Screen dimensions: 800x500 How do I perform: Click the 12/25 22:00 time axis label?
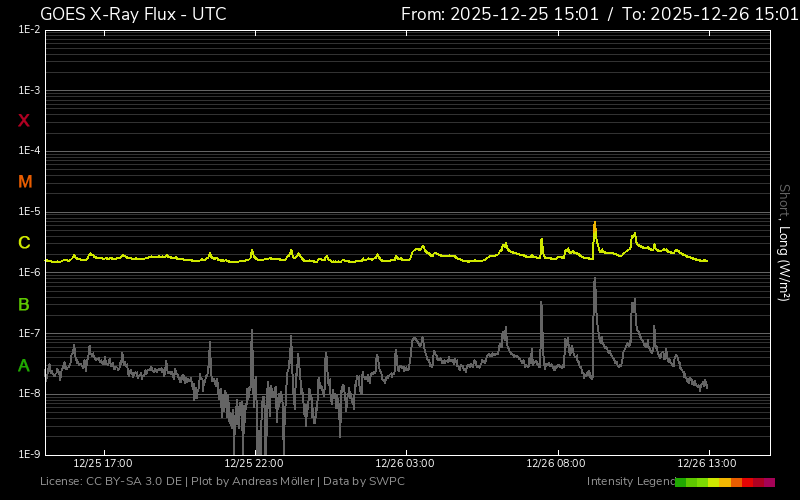(x=254, y=463)
